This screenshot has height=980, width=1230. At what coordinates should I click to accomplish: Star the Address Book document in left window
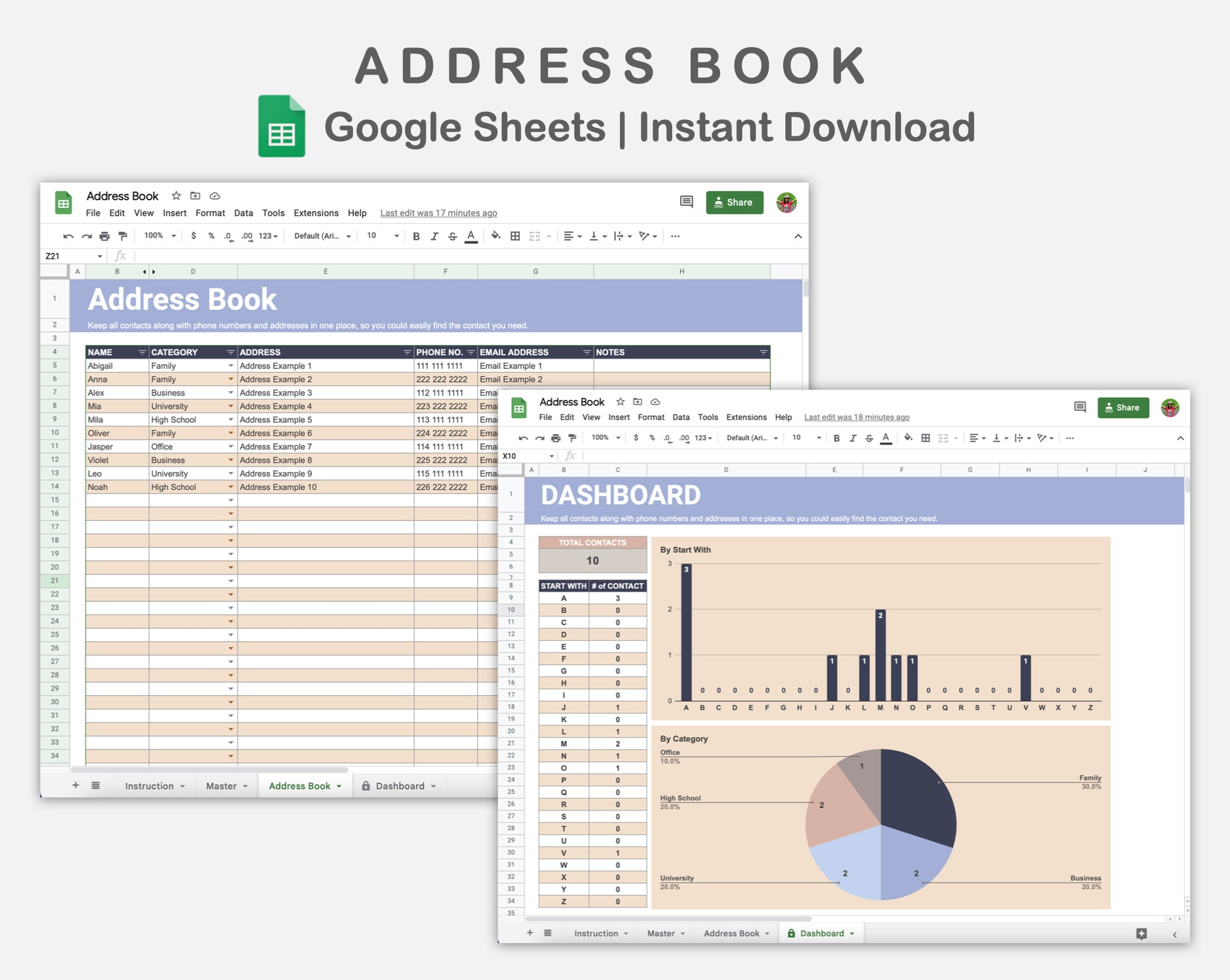[176, 196]
